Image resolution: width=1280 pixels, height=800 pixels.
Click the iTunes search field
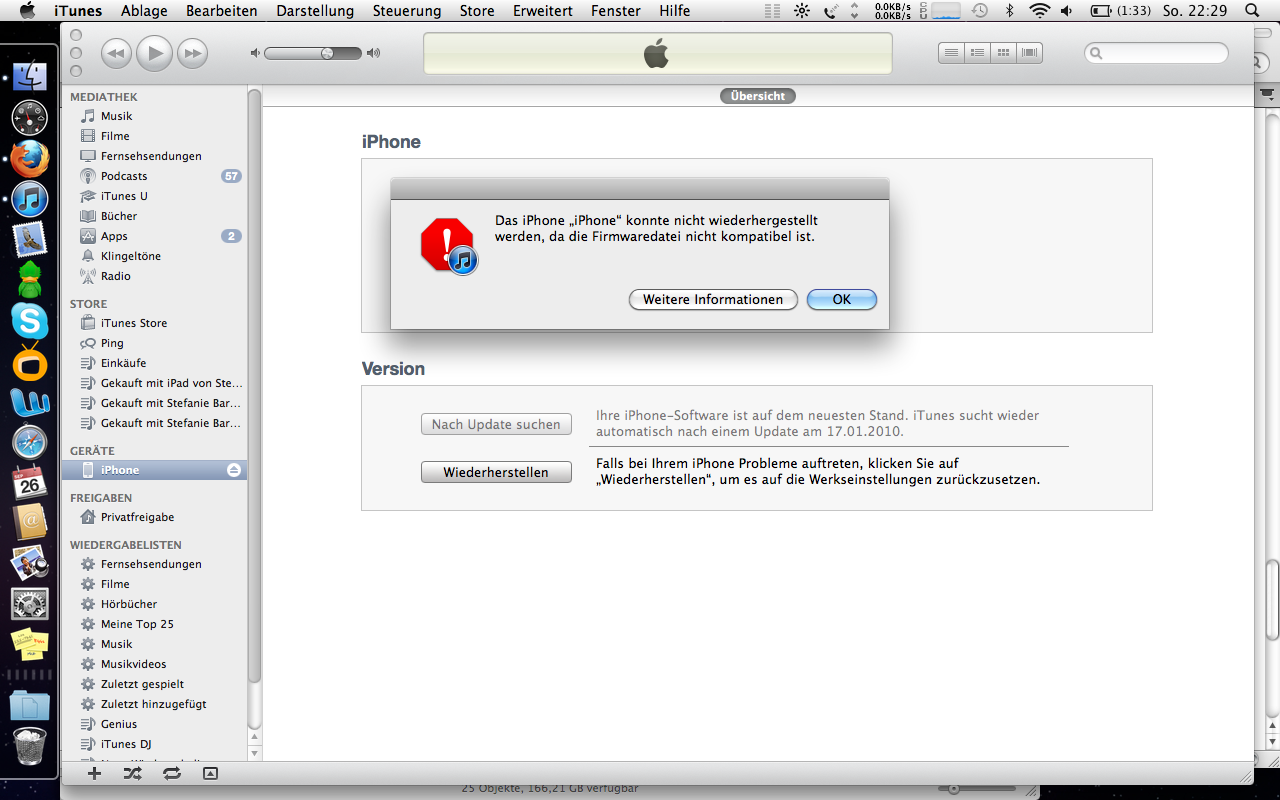click(x=1156, y=53)
